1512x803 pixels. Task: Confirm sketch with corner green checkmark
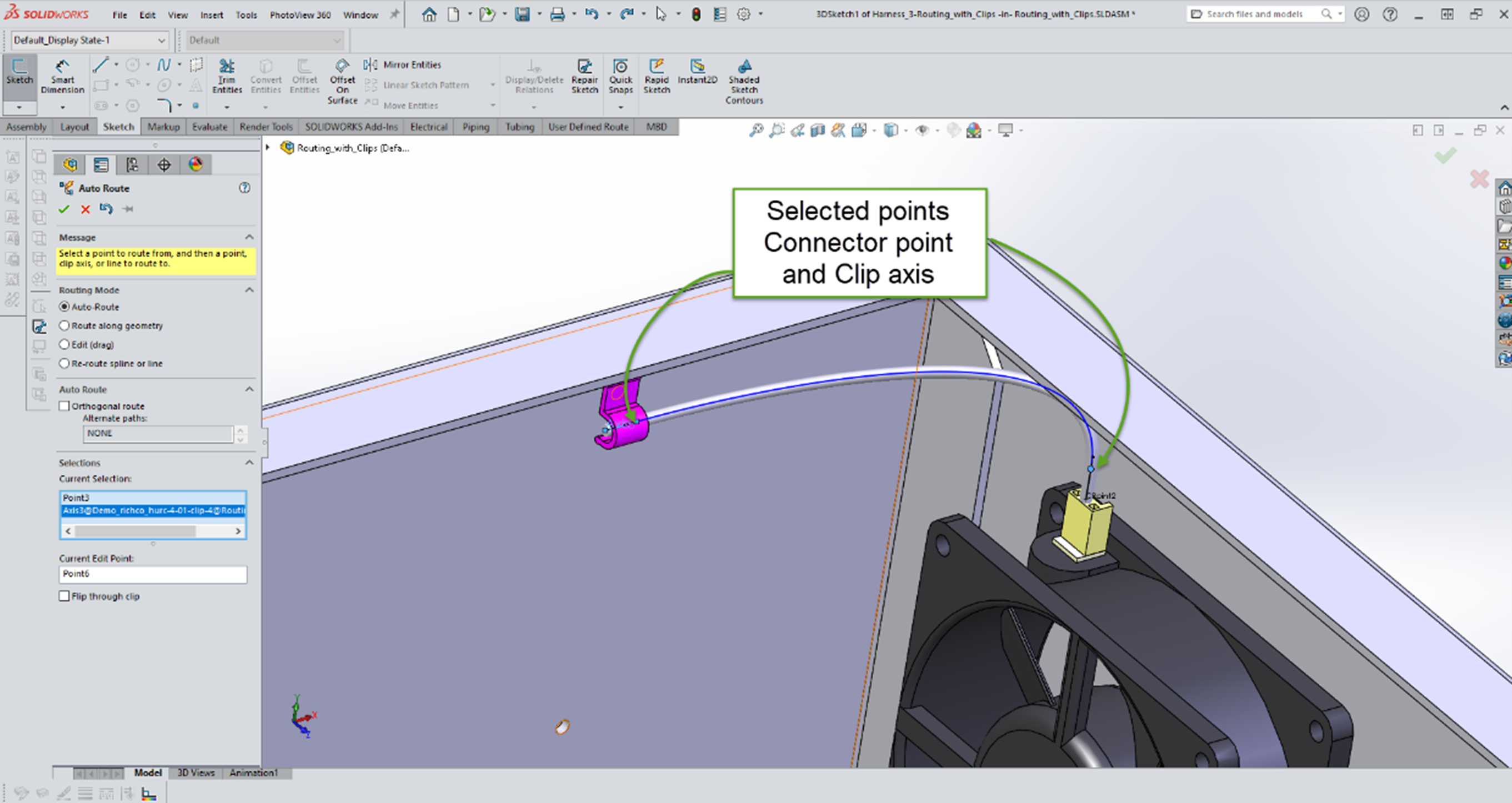click(x=1446, y=155)
